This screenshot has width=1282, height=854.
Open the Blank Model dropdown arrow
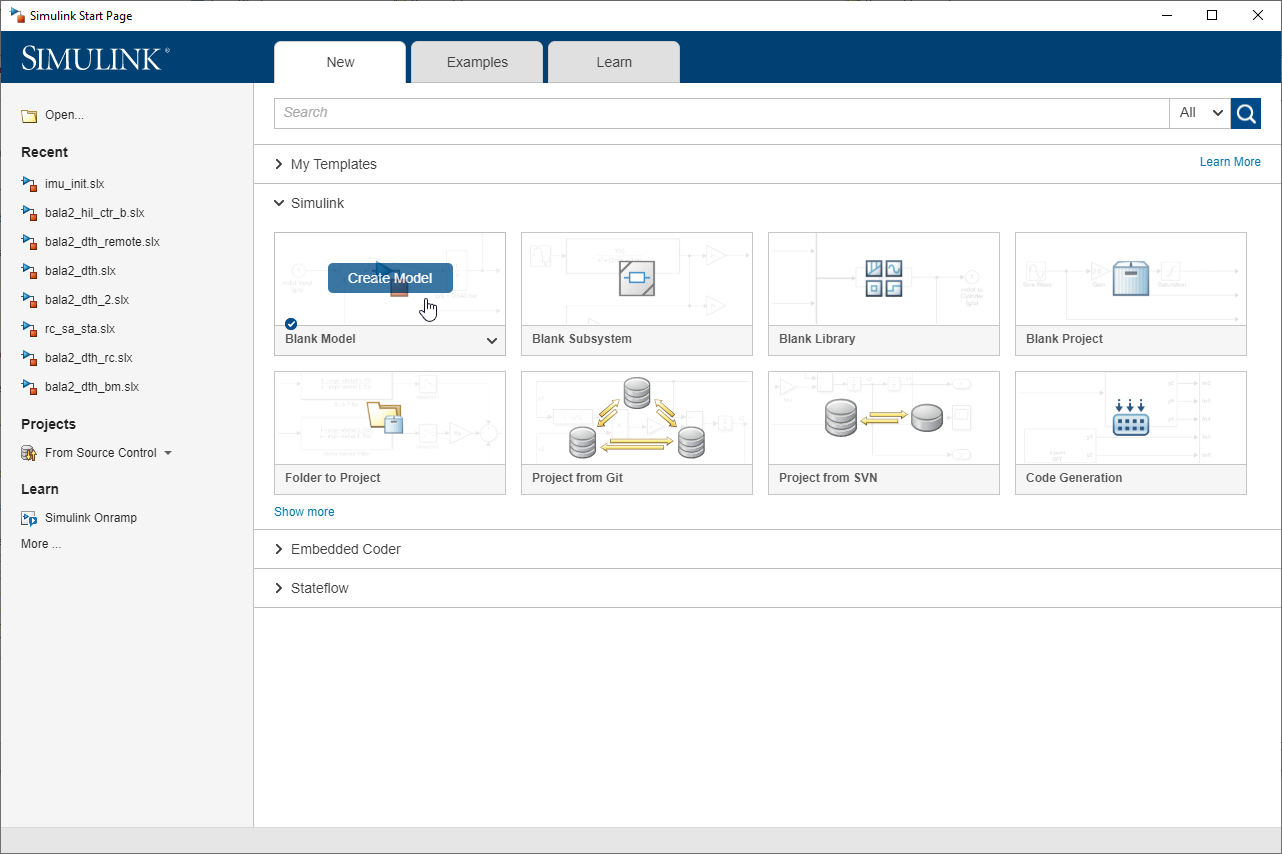pos(492,340)
